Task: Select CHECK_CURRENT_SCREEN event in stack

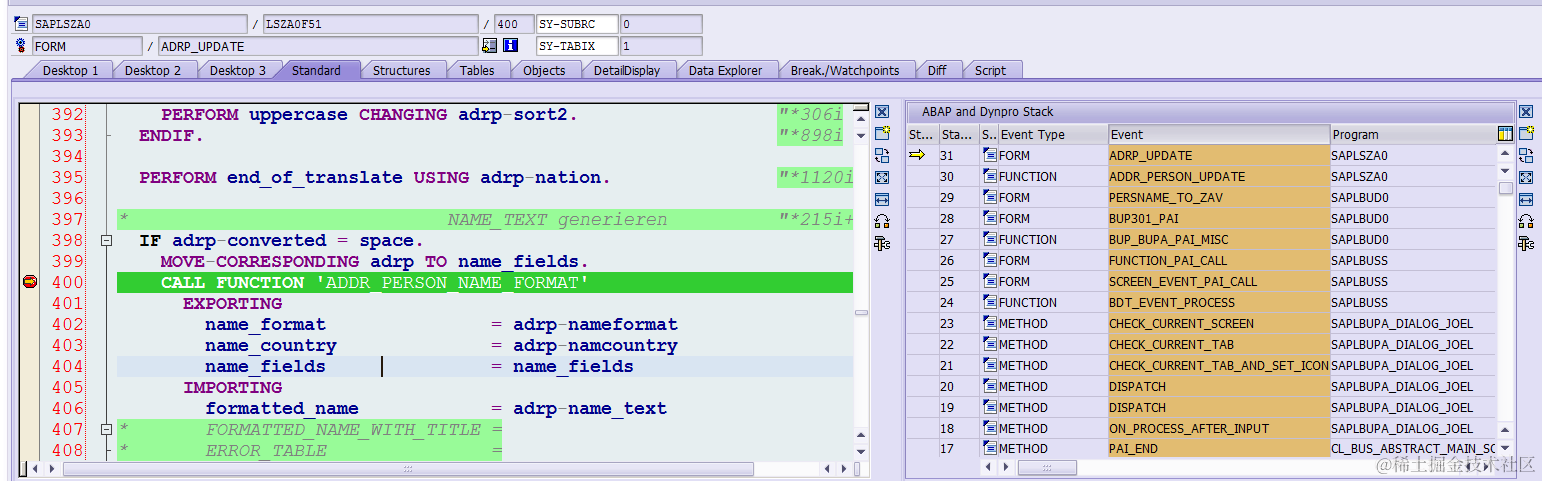Action: click(1219, 323)
